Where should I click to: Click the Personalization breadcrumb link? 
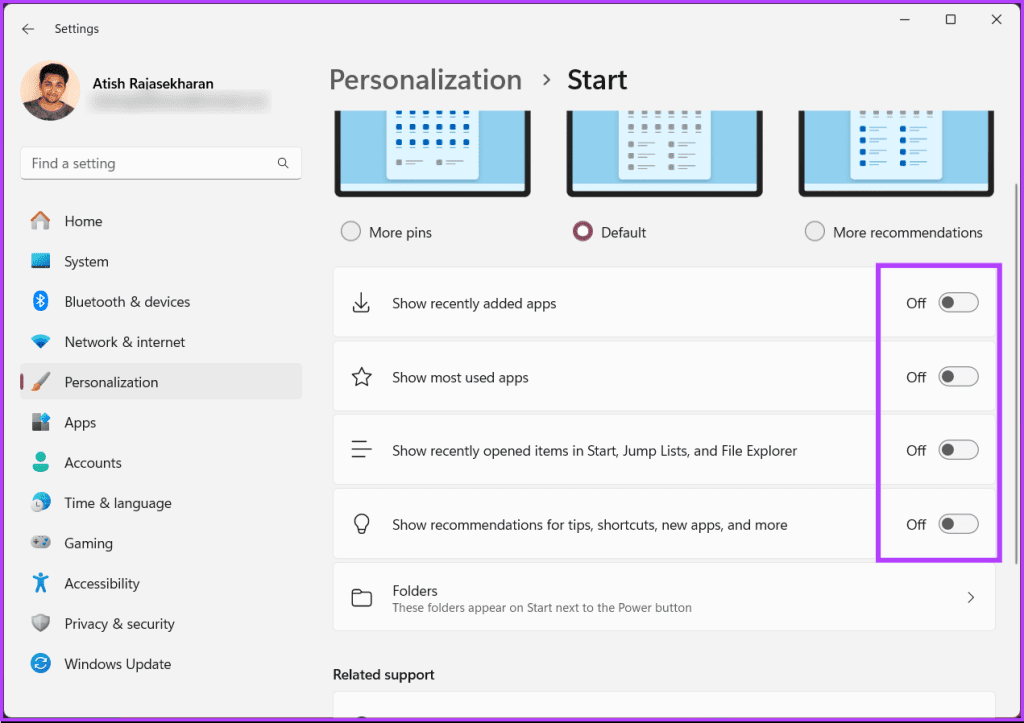coord(425,79)
